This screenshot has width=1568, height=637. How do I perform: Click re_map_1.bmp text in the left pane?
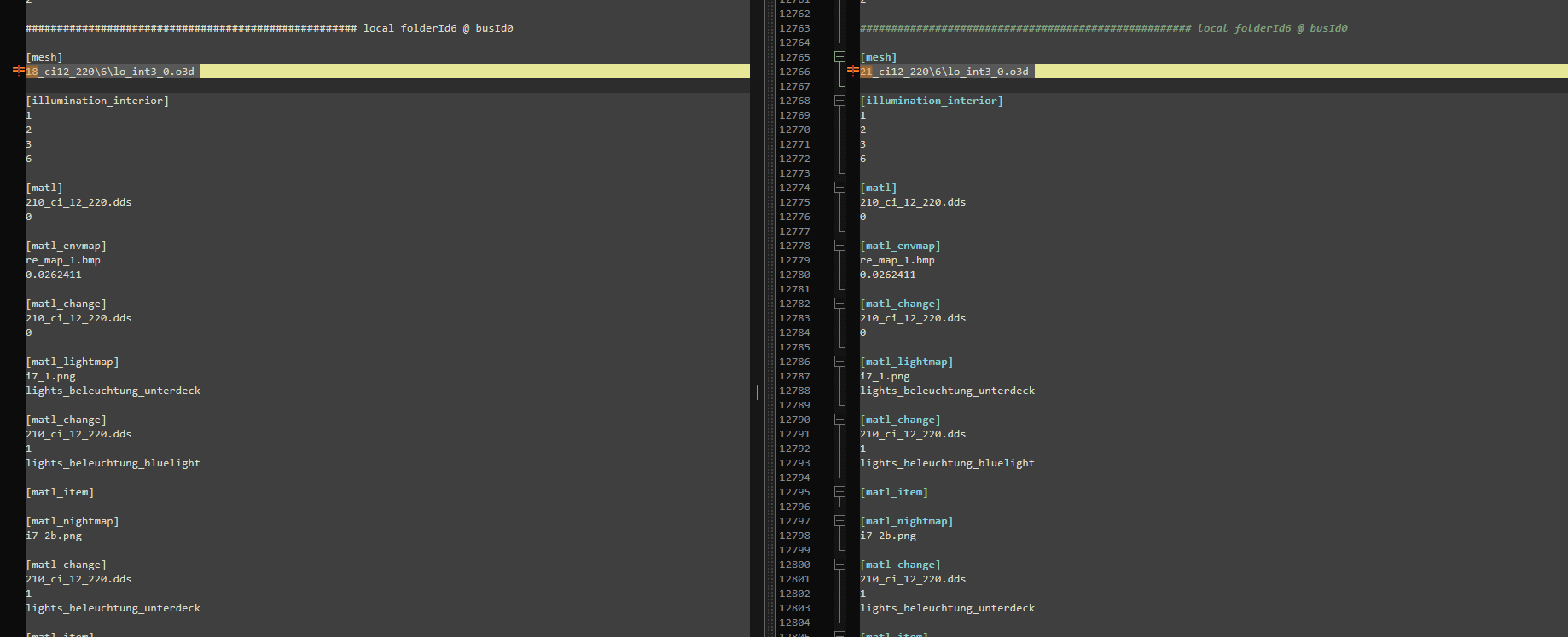tap(63, 260)
